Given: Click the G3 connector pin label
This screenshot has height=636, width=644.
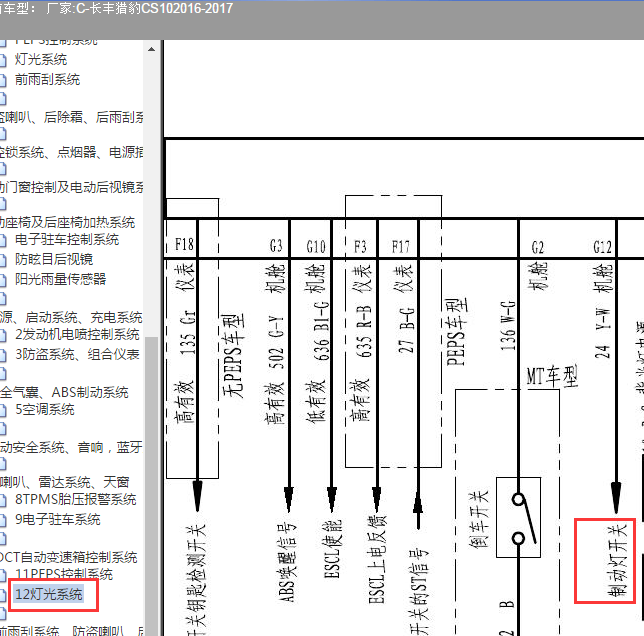Looking at the screenshot, I should (276, 246).
